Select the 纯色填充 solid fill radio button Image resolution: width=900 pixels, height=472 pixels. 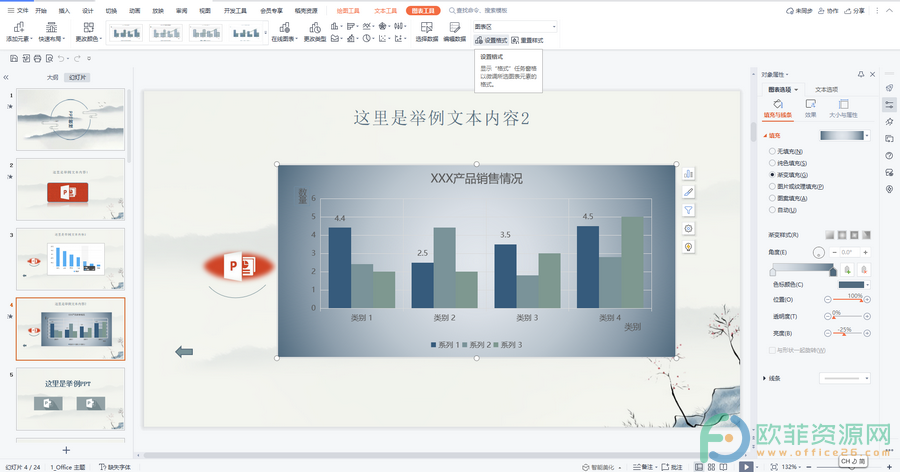(x=772, y=163)
